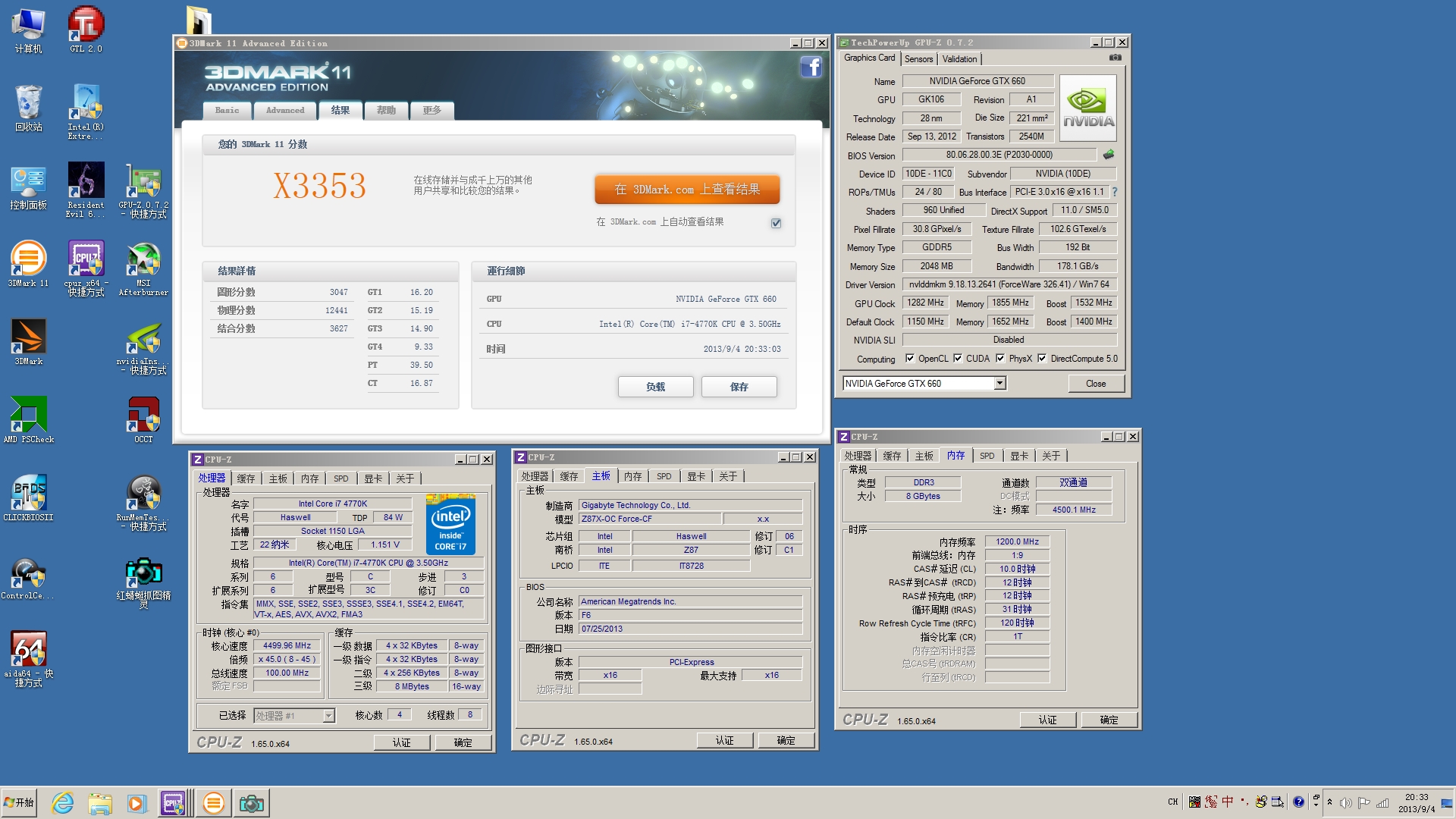Open the 显卡 tab in CPU-Z motherboard window
The height and width of the screenshot is (819, 1456).
[x=696, y=476]
